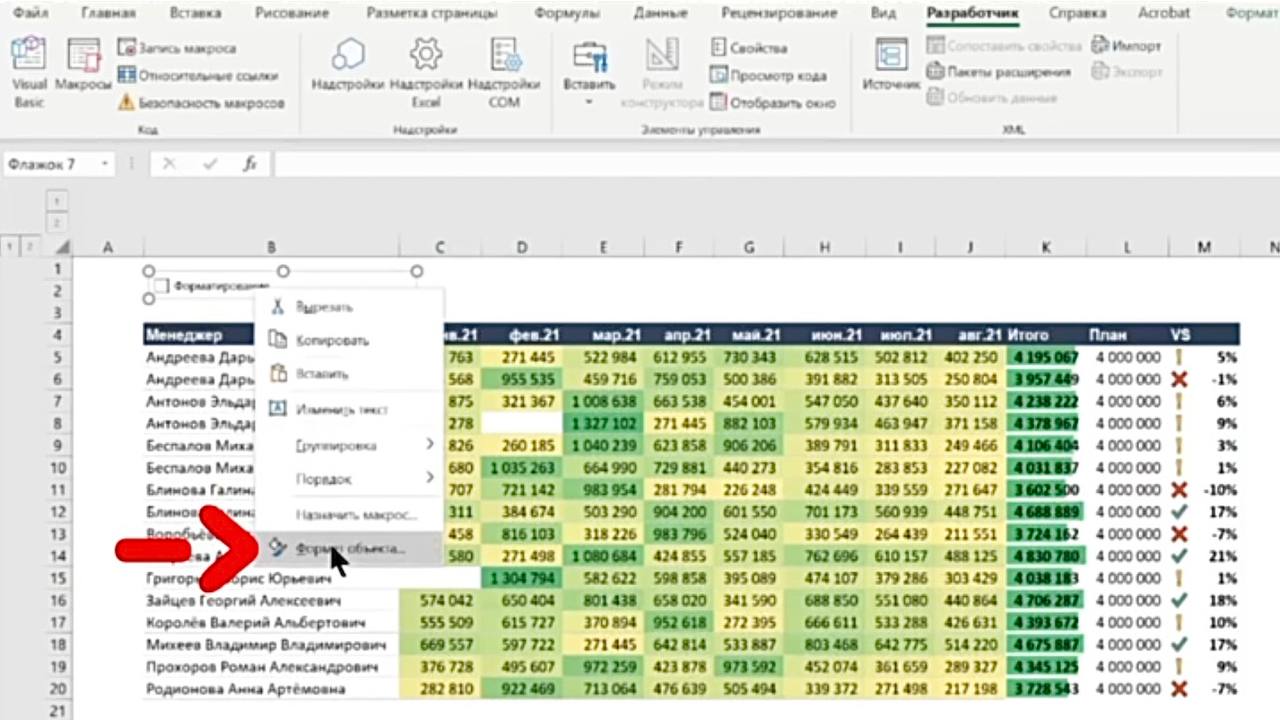
Task: Click outline level 1 button above columns
Action: (x=56, y=201)
